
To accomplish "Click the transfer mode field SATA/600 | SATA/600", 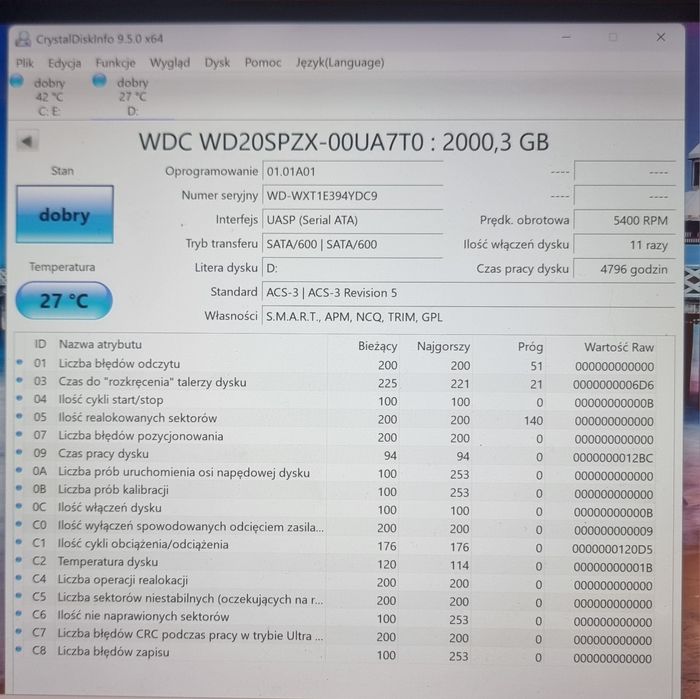I will pyautogui.click(x=352, y=244).
